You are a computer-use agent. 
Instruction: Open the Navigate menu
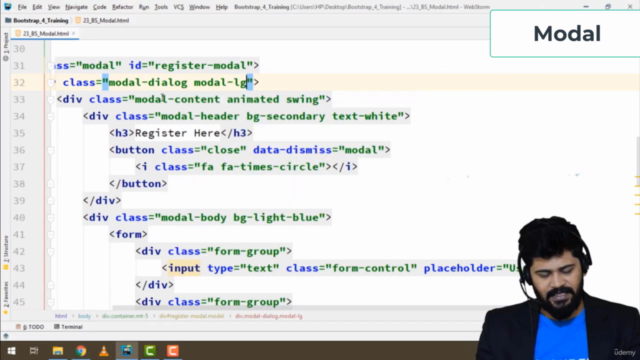coord(76,7)
